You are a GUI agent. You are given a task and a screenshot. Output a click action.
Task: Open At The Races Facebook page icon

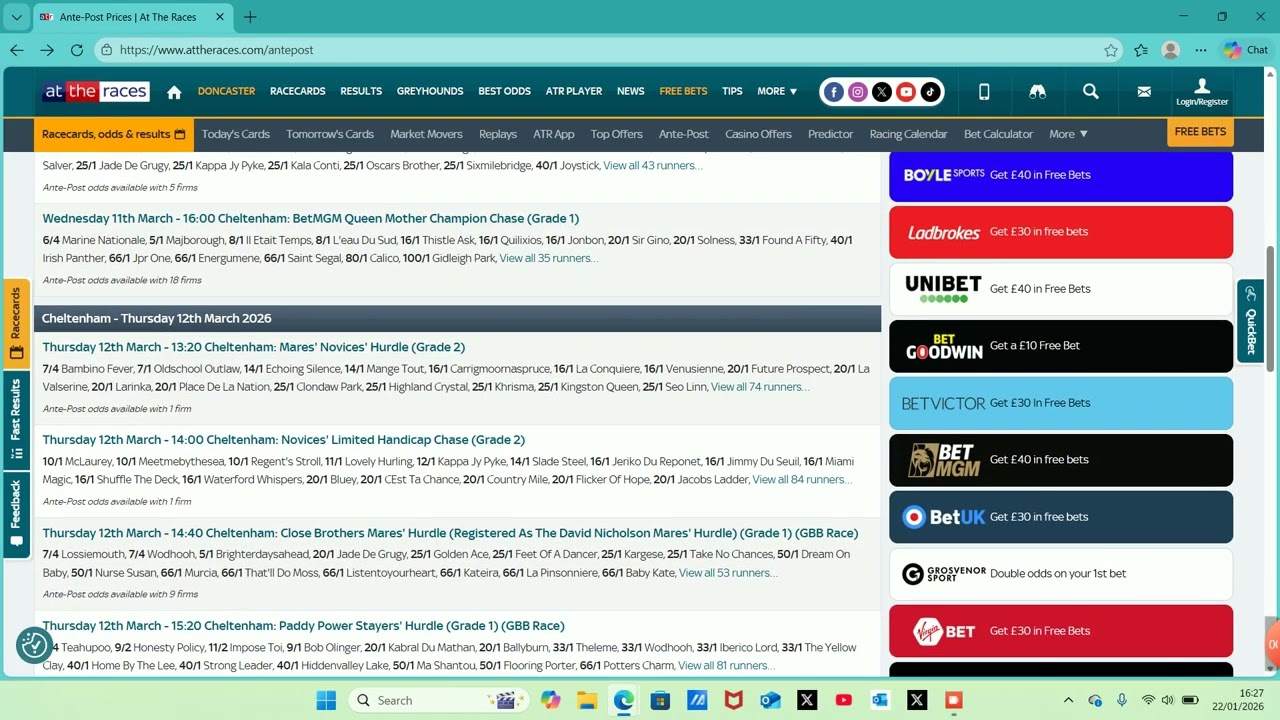tap(834, 92)
